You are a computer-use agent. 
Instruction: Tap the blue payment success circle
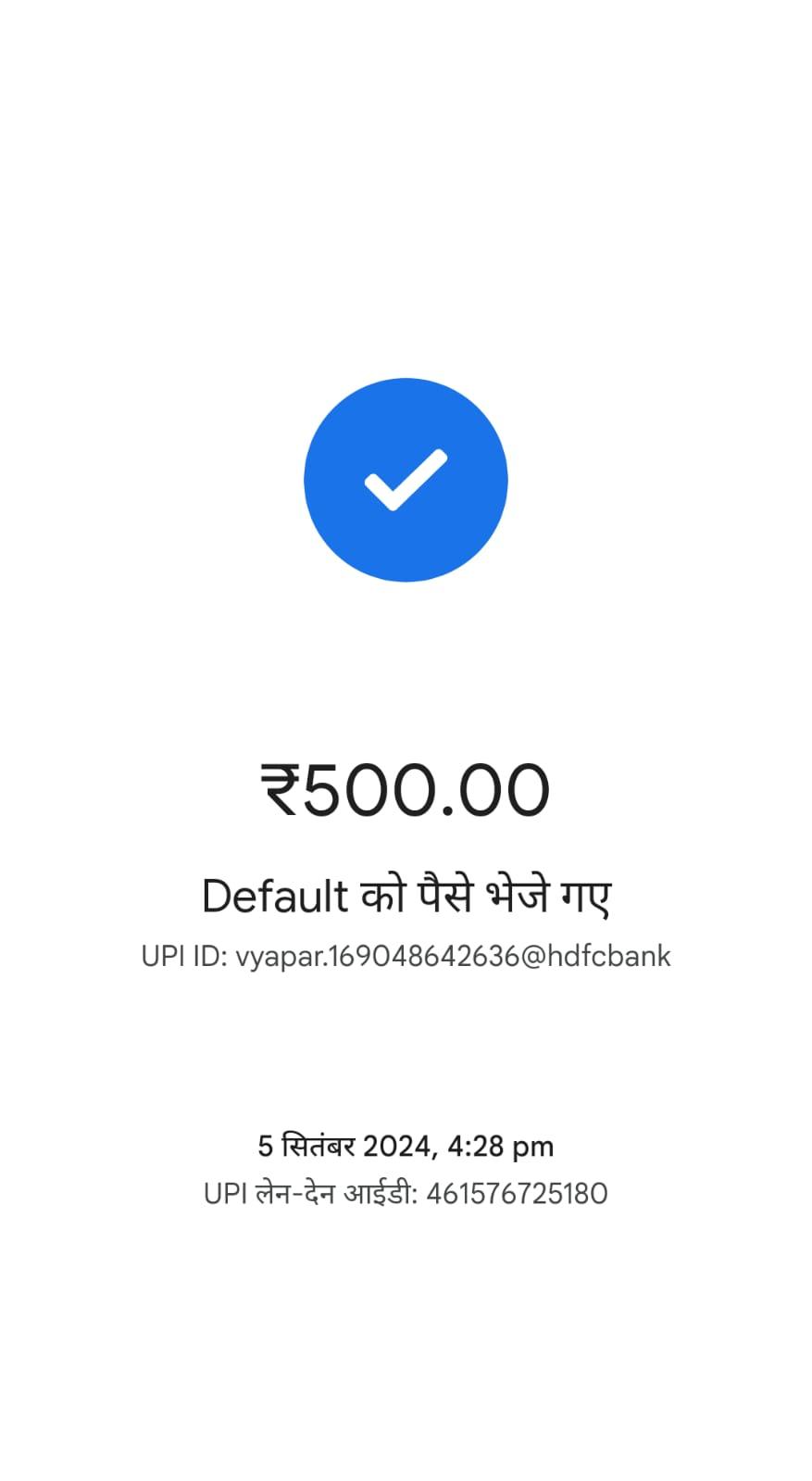(406, 480)
